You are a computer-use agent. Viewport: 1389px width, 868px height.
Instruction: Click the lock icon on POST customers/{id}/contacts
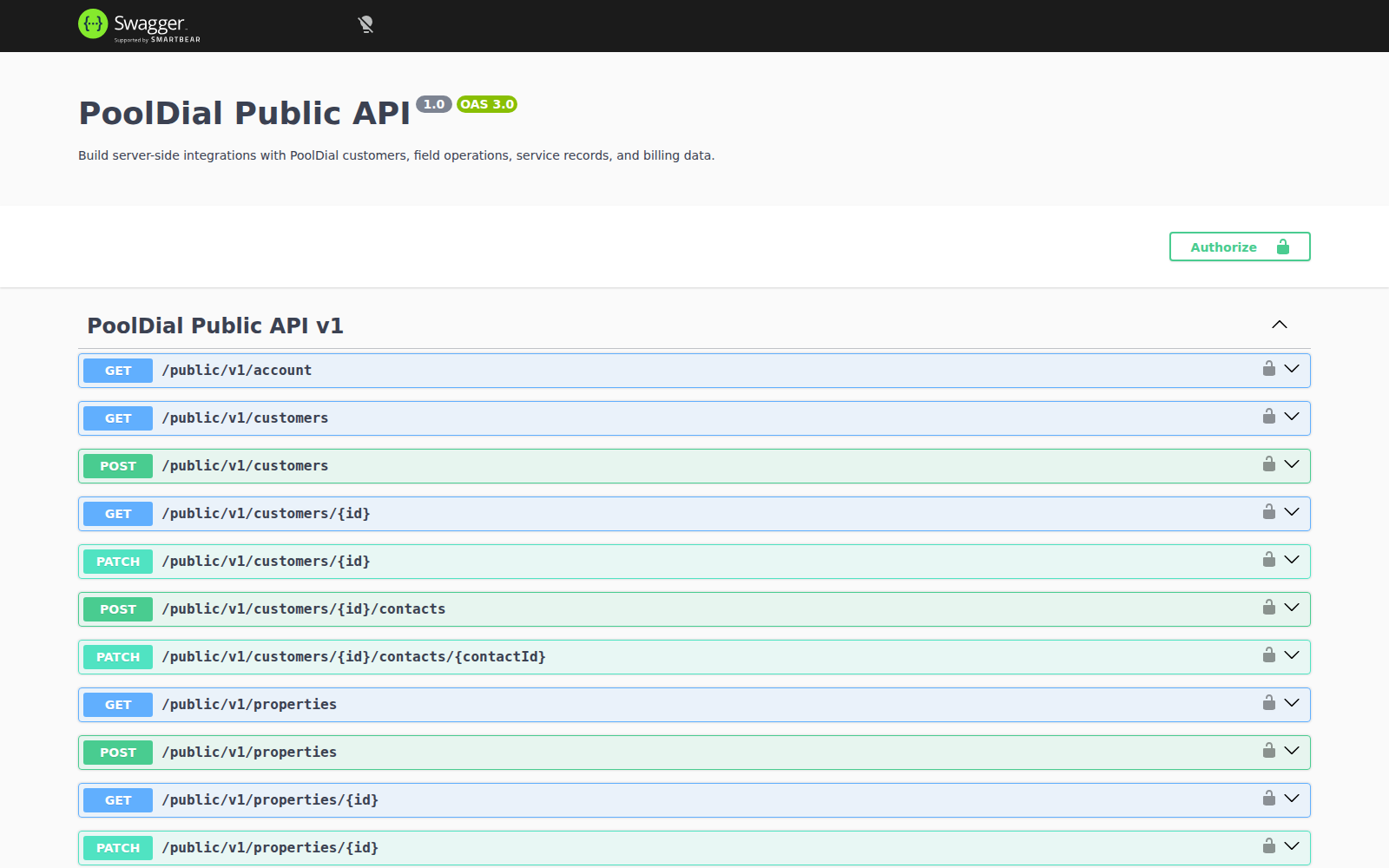coord(1269,607)
